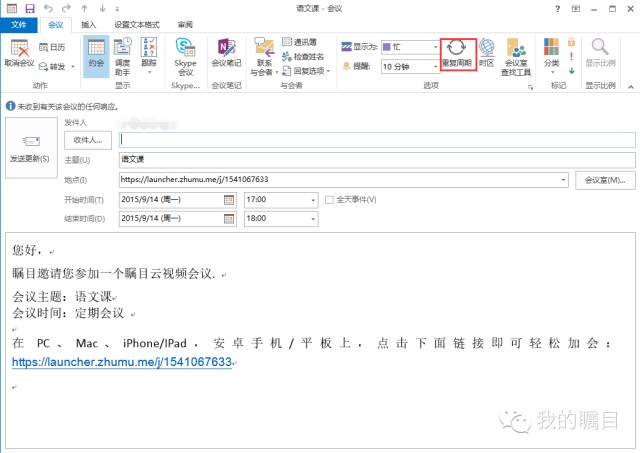Expand the Reminder 10 分钟 dropdown
Image resolution: width=640 pixels, height=453 pixels.
coord(435,67)
